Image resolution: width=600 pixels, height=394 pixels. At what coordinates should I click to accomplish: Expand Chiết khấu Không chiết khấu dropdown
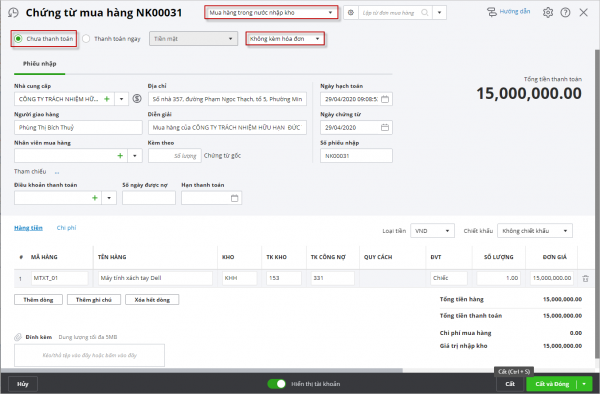tap(535, 231)
